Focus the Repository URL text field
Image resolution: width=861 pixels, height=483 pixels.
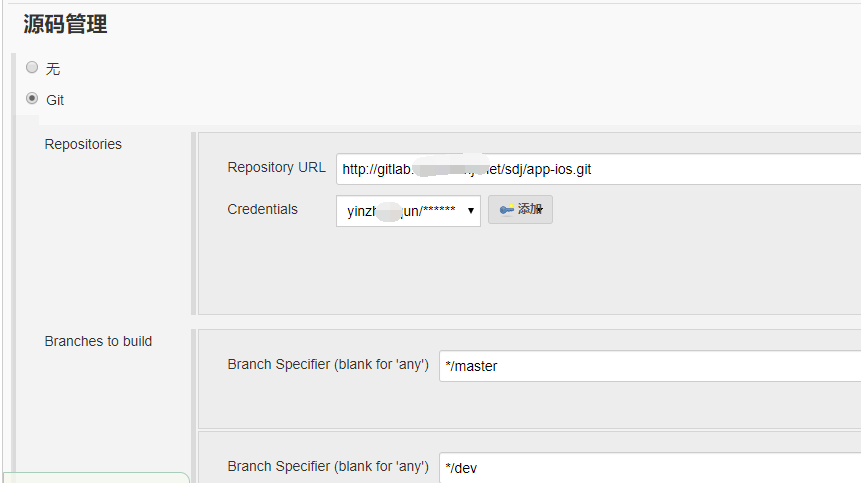[x=599, y=169]
